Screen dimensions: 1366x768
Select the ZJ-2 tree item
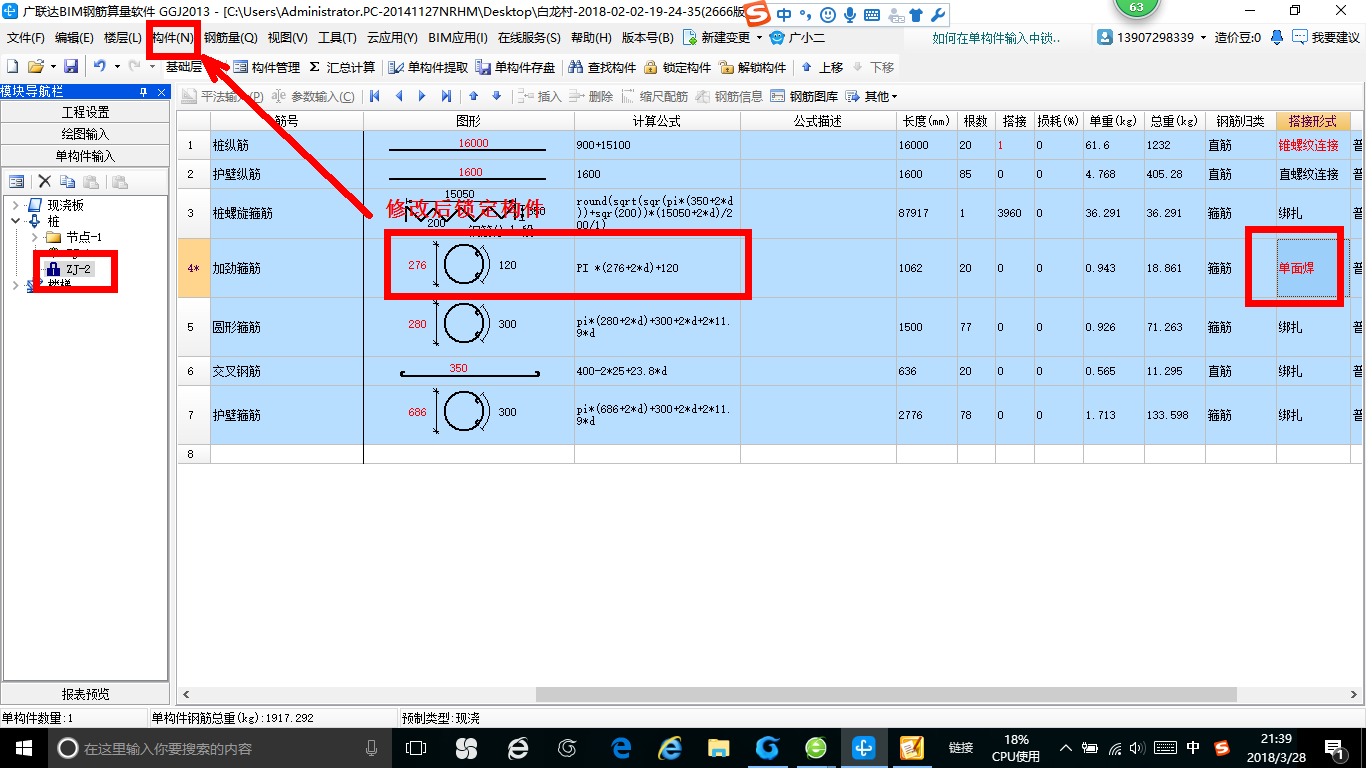click(78, 269)
